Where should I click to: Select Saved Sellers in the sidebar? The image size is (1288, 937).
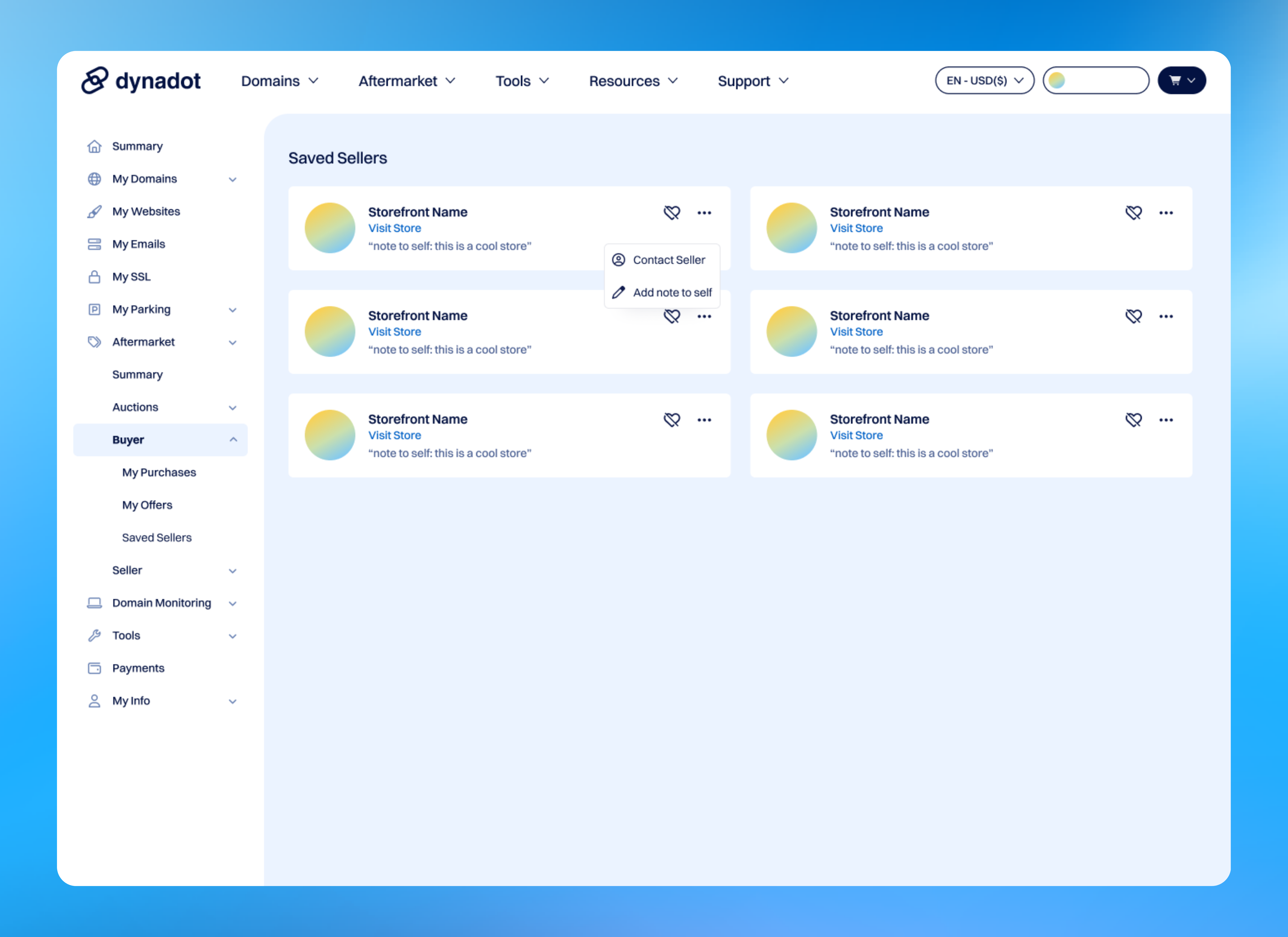click(157, 538)
